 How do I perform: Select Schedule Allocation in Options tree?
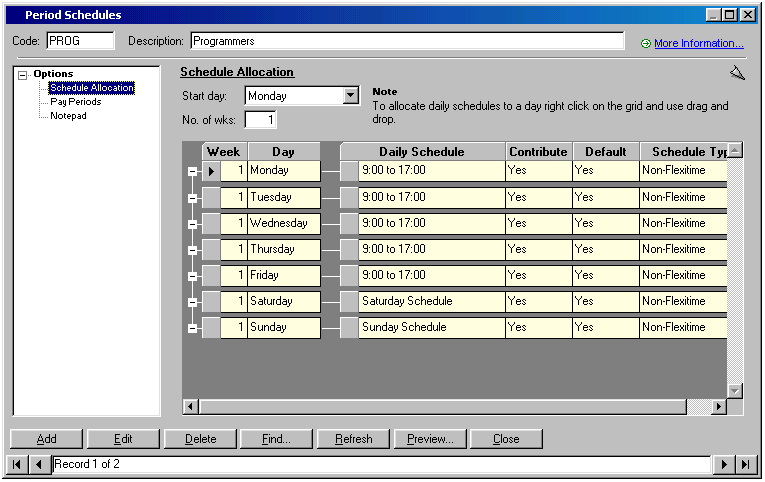point(92,88)
